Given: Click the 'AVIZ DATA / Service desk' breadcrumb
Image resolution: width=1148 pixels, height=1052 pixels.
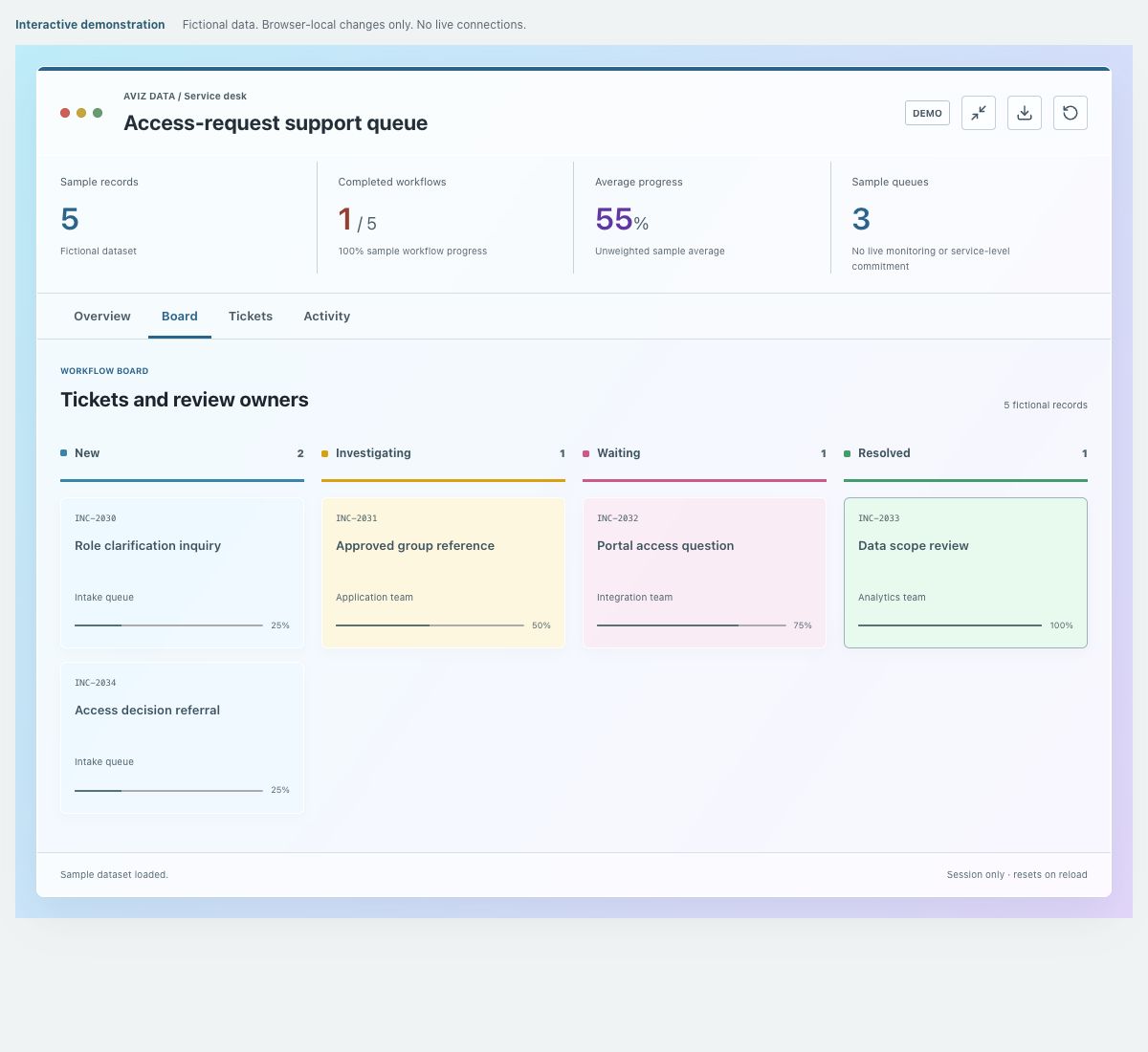Looking at the screenshot, I should (185, 97).
